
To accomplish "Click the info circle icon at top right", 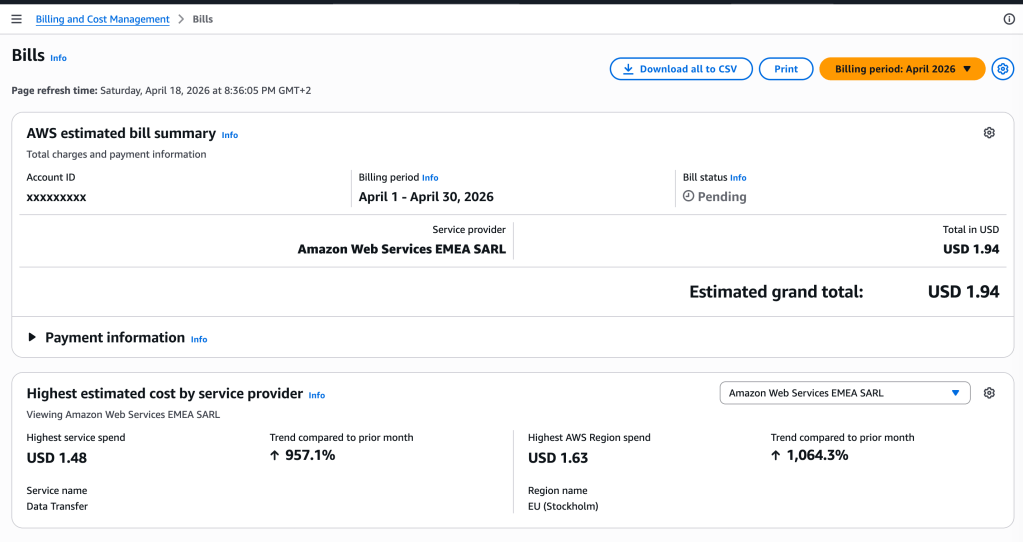I will 1008,19.
